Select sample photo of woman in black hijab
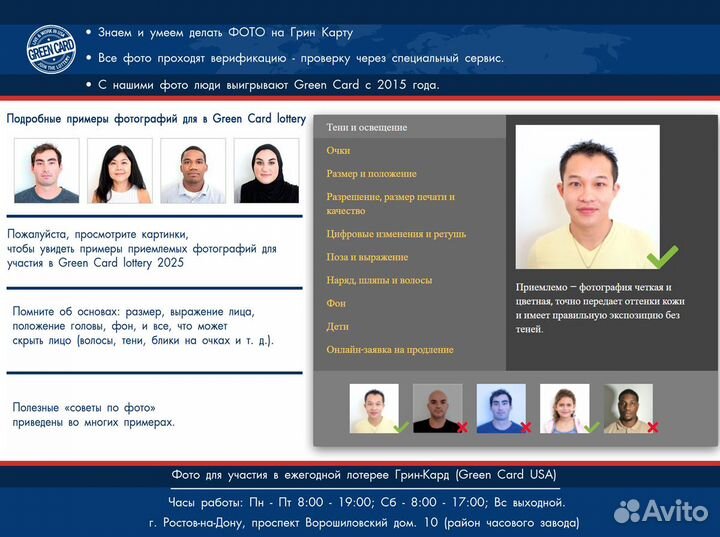The image size is (720, 537). point(266,171)
